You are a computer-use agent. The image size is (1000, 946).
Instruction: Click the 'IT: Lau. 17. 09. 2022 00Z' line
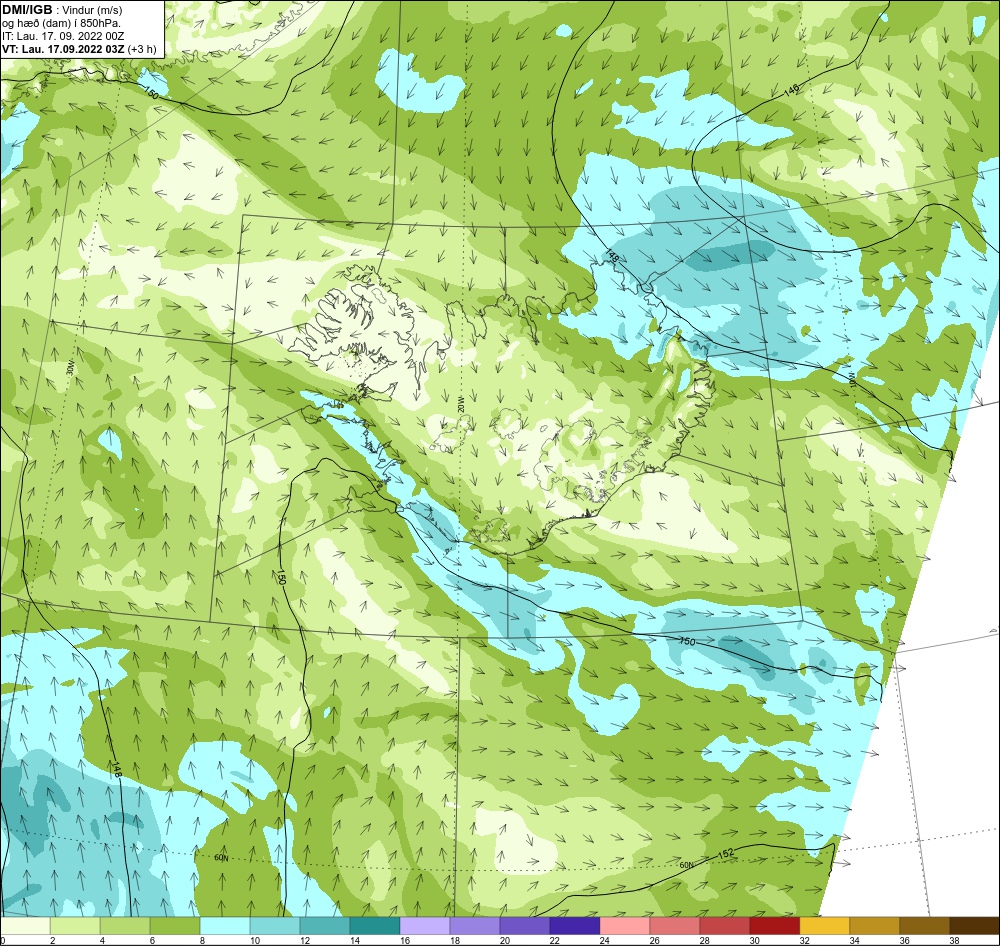coord(62,36)
